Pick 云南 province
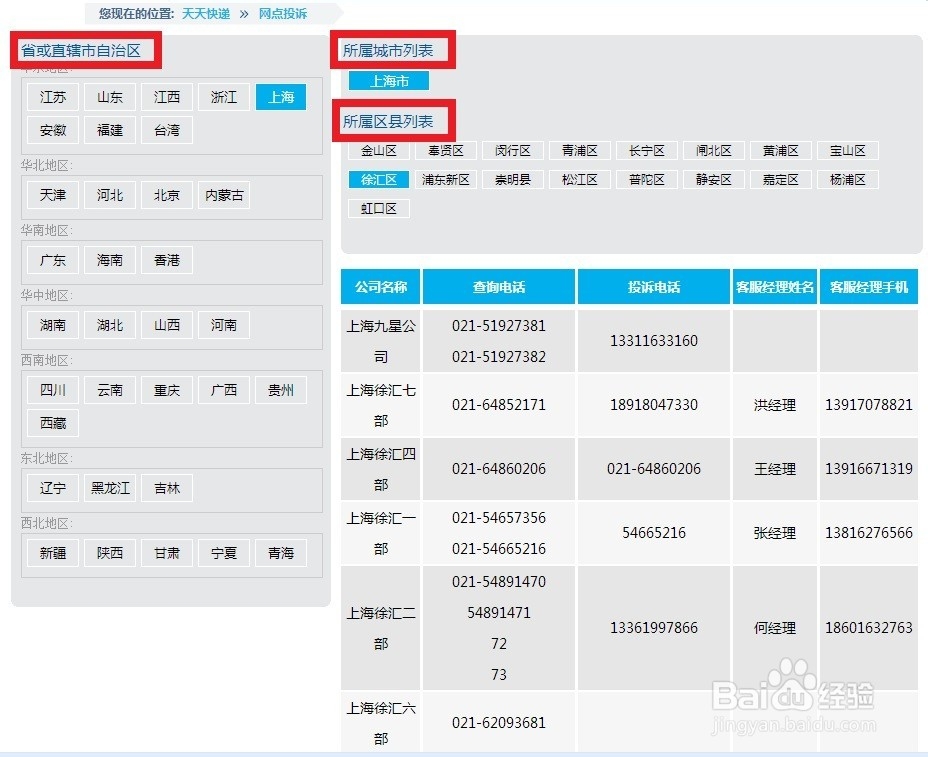 click(109, 391)
